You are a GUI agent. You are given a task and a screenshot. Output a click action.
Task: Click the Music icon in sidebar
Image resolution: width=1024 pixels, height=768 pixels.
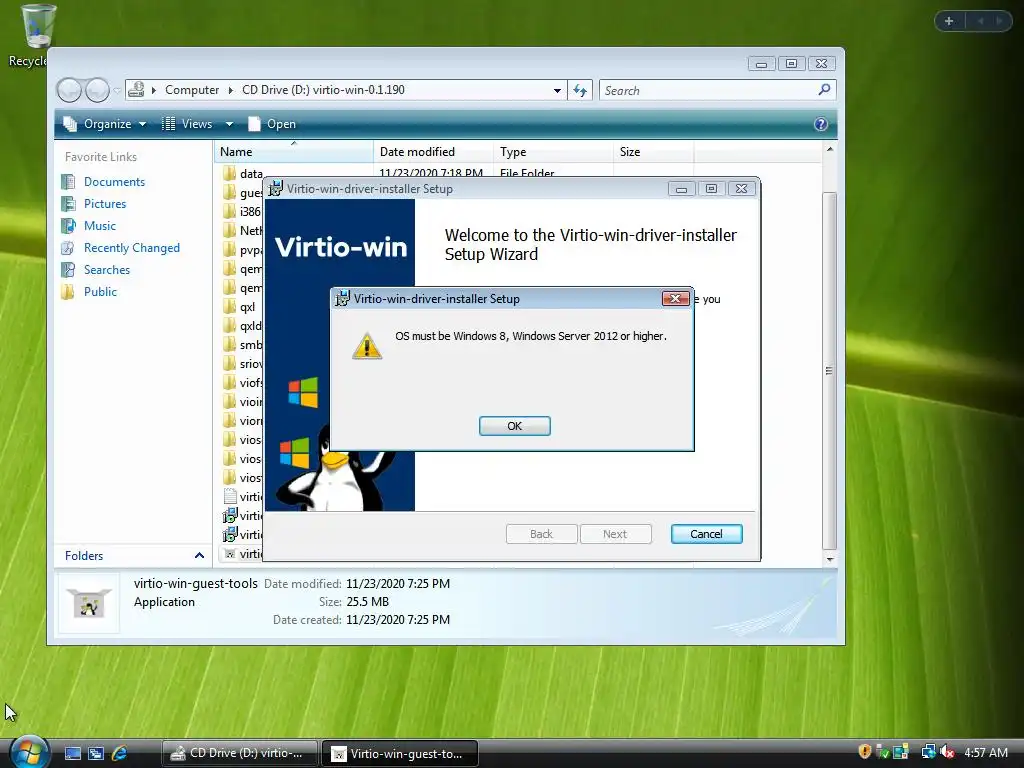(x=68, y=226)
